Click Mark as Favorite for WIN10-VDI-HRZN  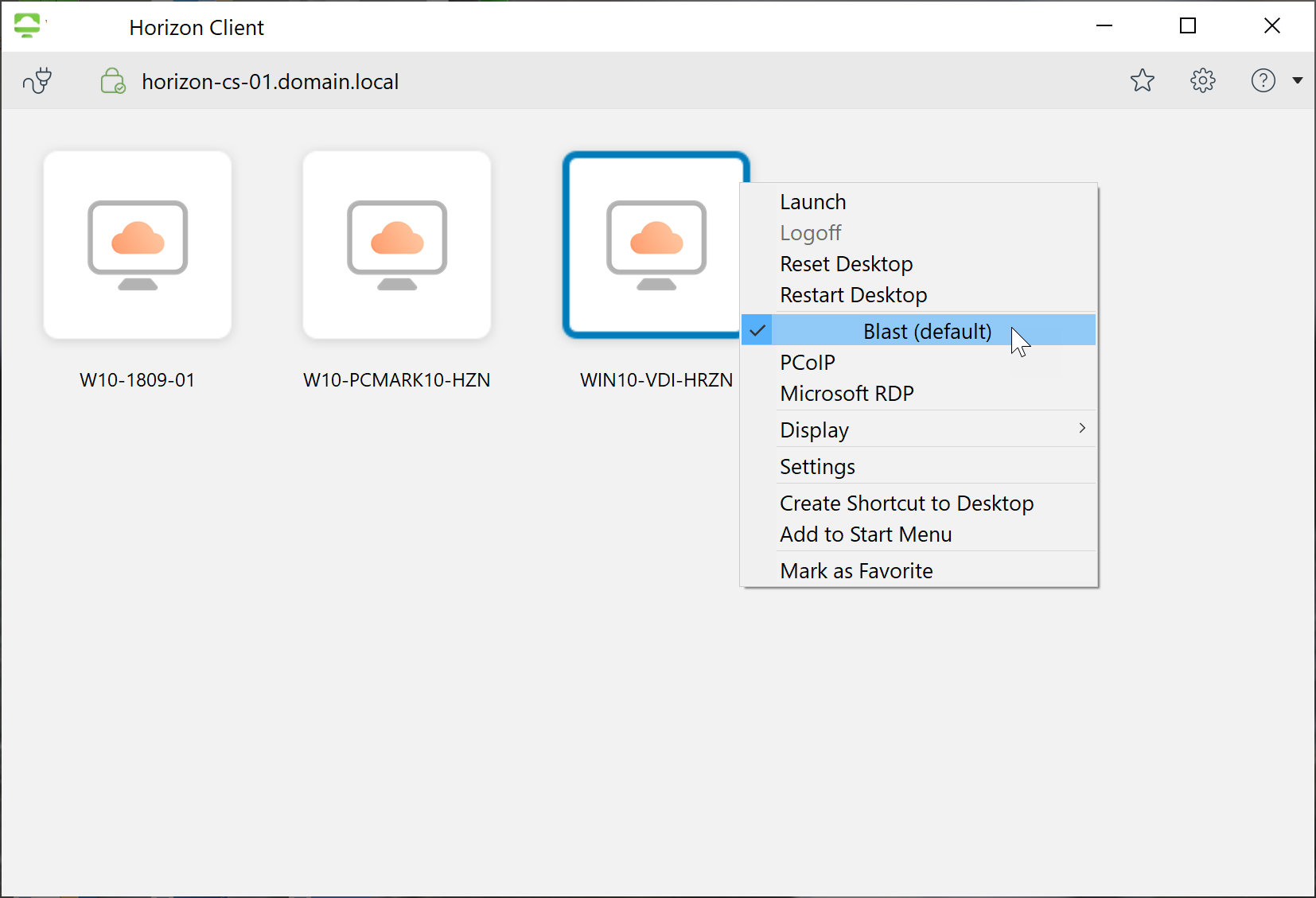coord(856,570)
